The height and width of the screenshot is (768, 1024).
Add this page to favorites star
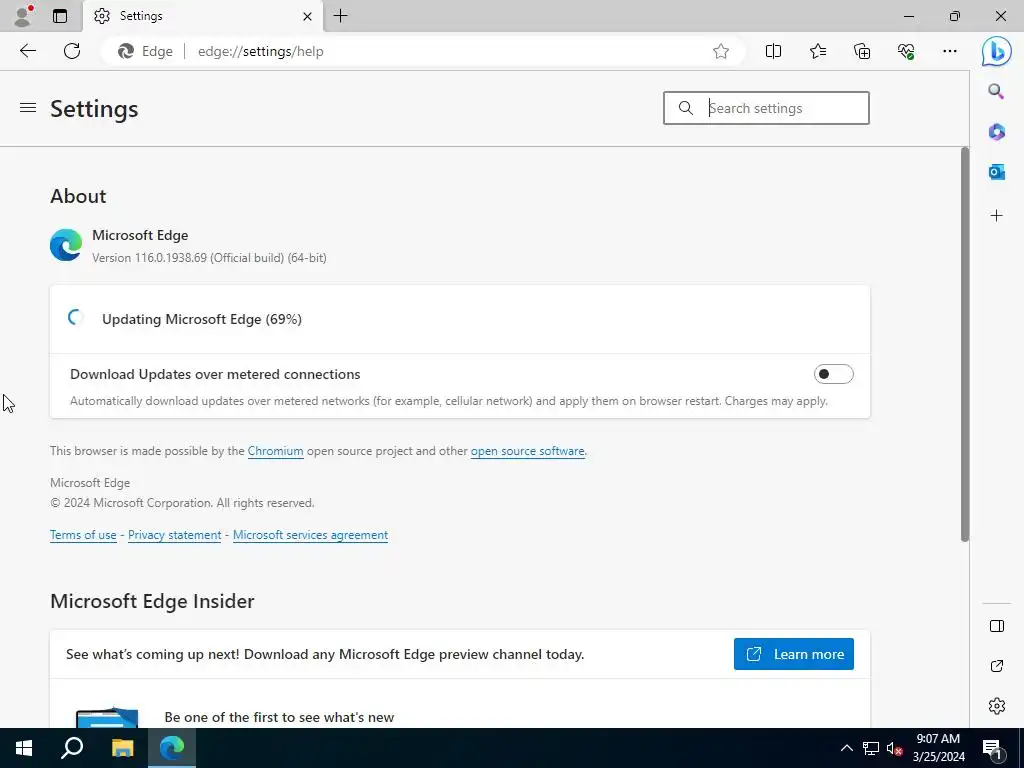720,51
